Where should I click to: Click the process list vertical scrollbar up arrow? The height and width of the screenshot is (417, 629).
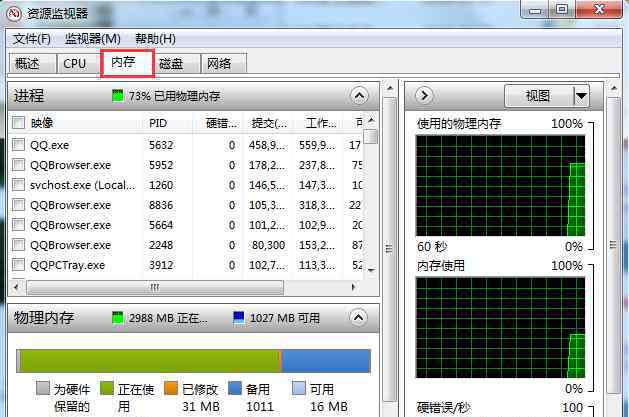pyautogui.click(x=371, y=123)
